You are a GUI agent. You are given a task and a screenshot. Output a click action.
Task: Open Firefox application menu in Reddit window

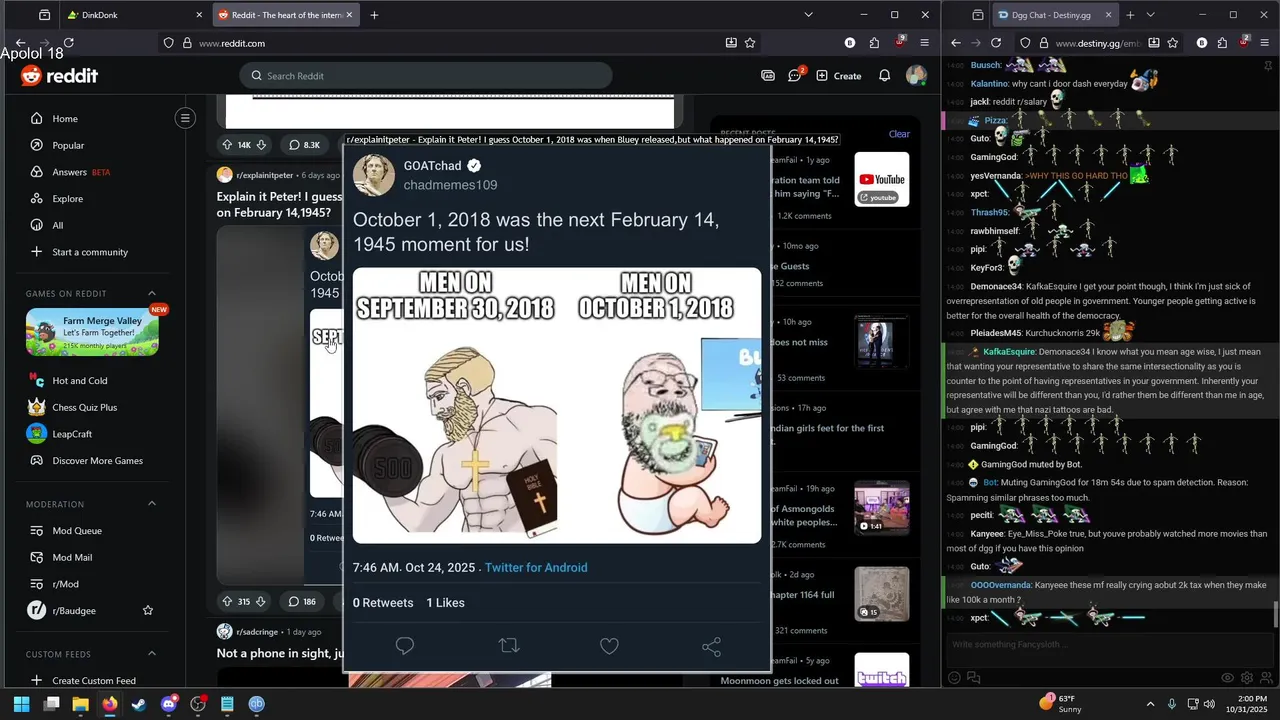(924, 43)
